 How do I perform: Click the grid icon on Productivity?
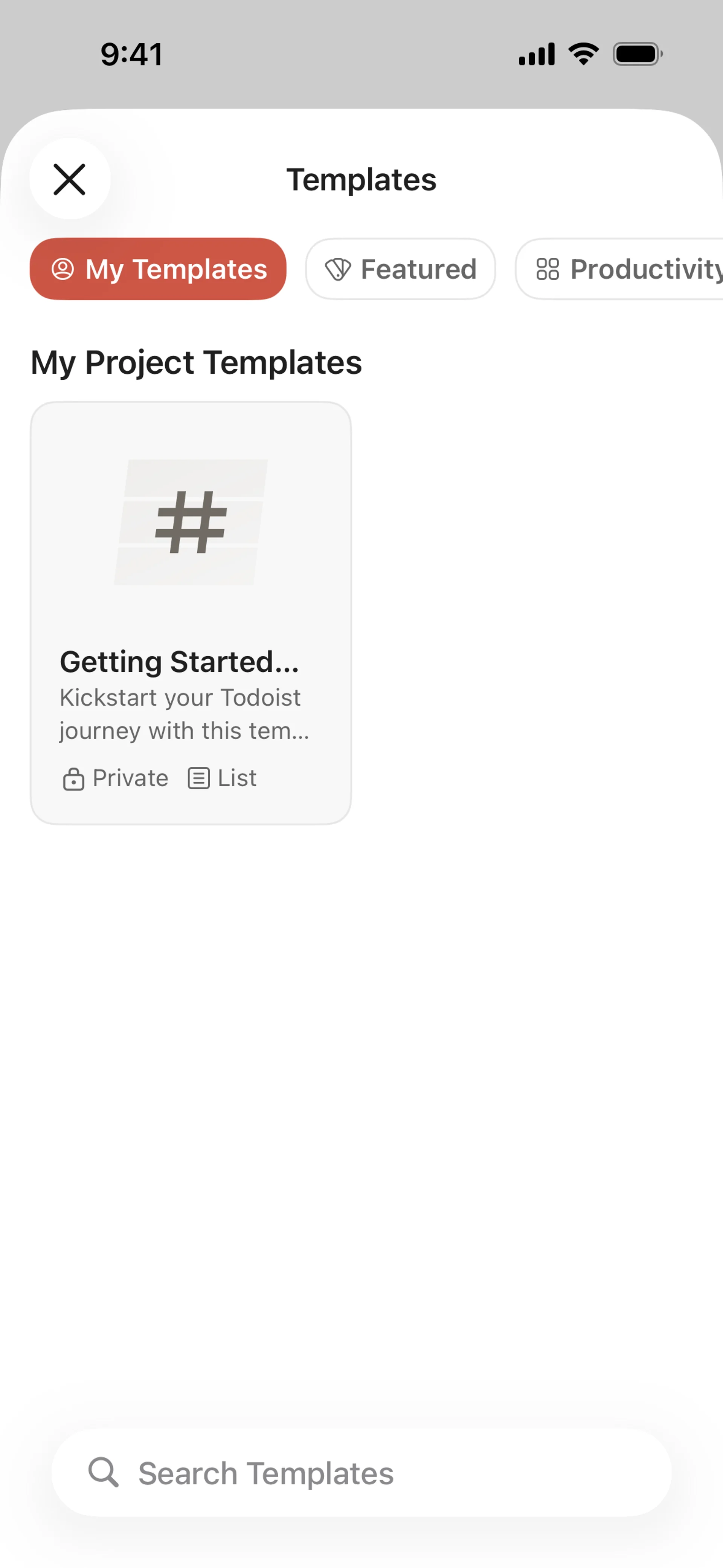click(x=548, y=269)
